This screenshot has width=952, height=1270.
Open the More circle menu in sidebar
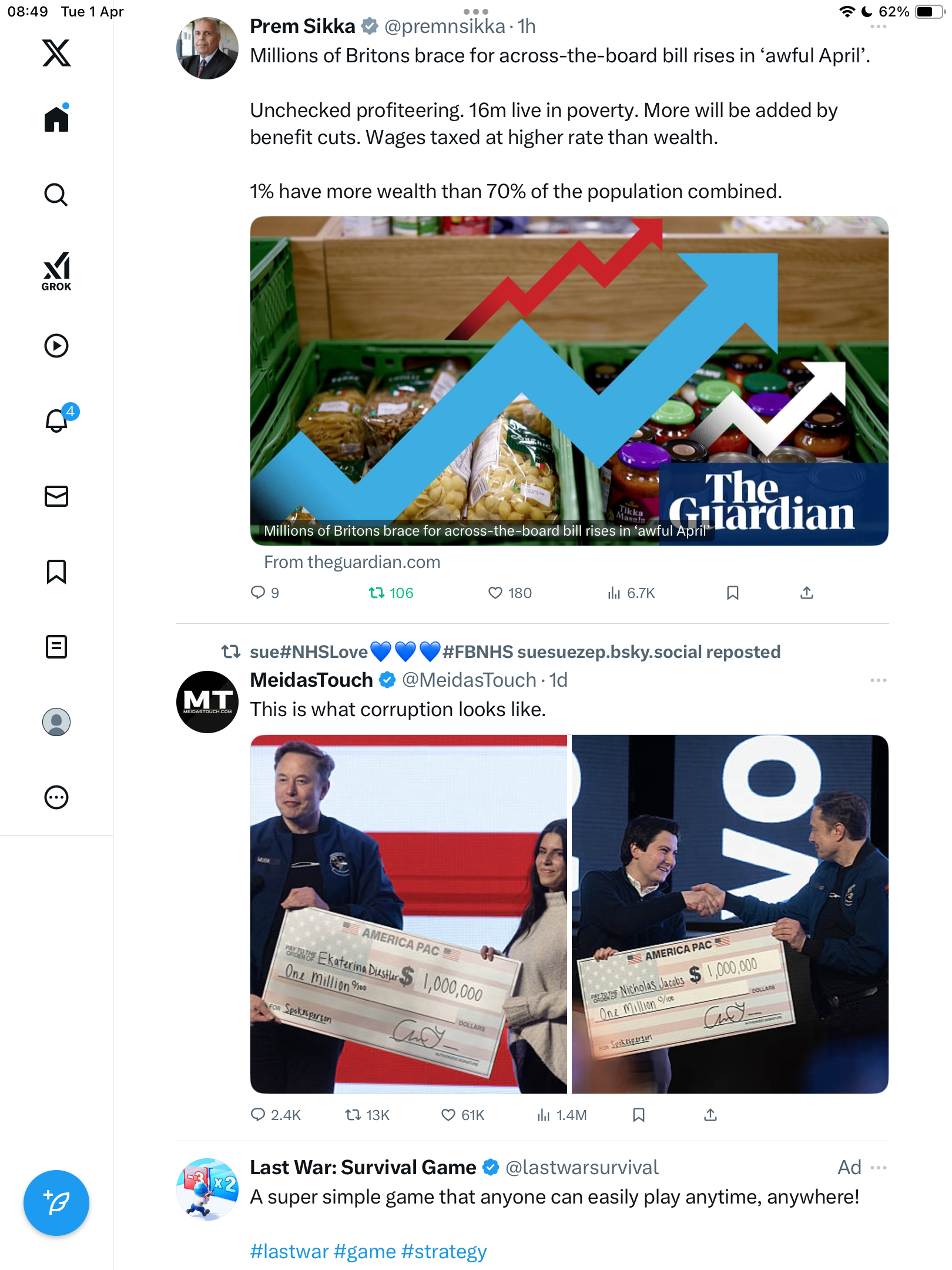56,797
